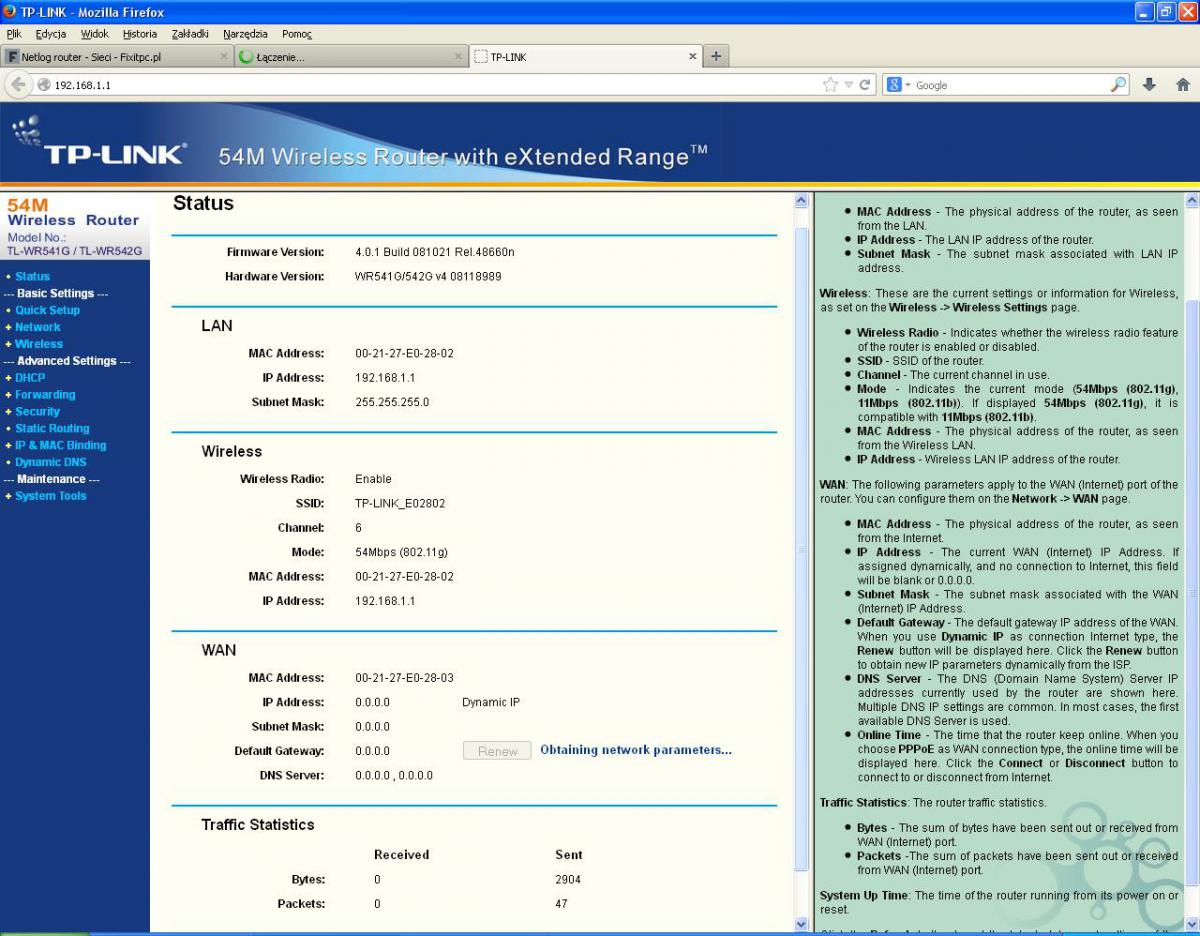1200x936 pixels.
Task: Open the Downloads arrow button
Action: click(x=1149, y=85)
